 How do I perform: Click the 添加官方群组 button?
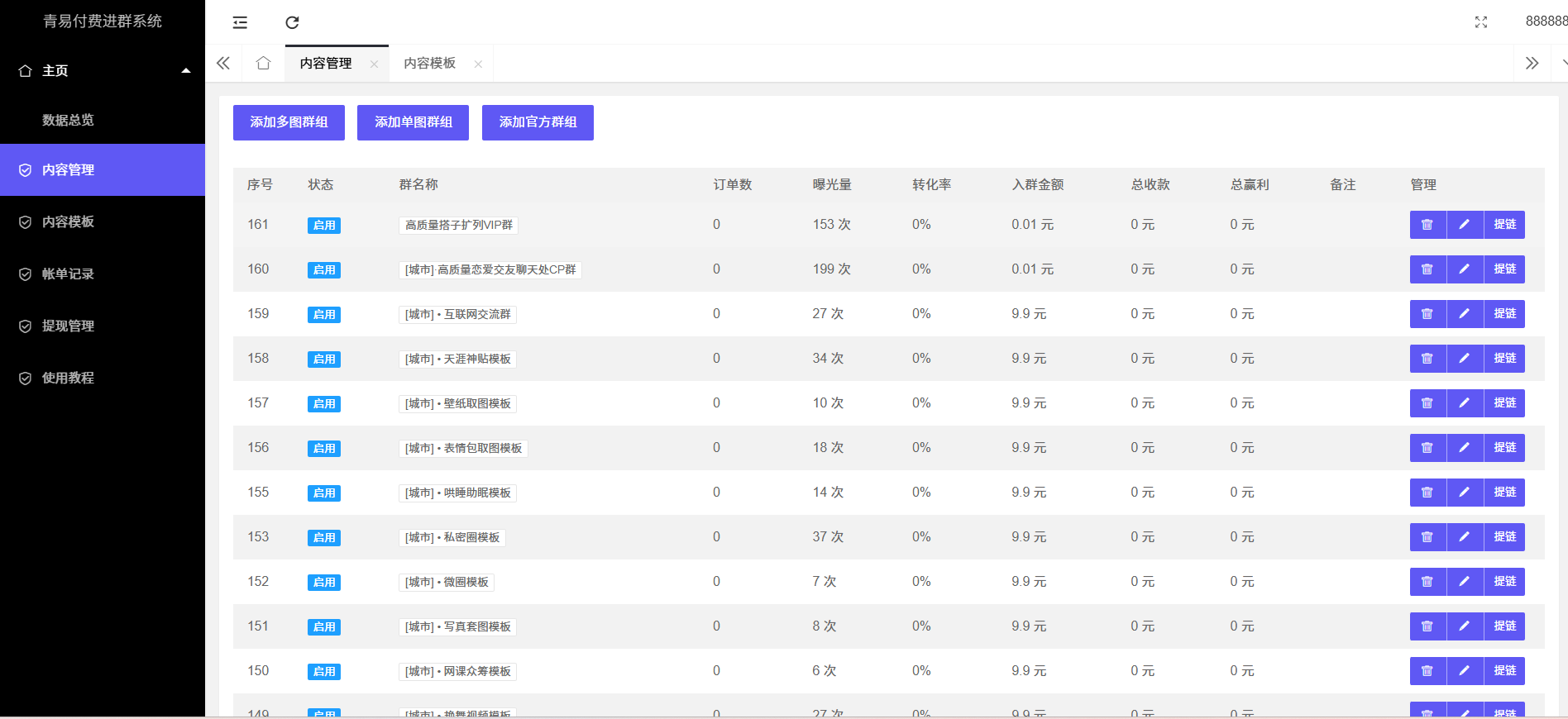pyautogui.click(x=538, y=122)
